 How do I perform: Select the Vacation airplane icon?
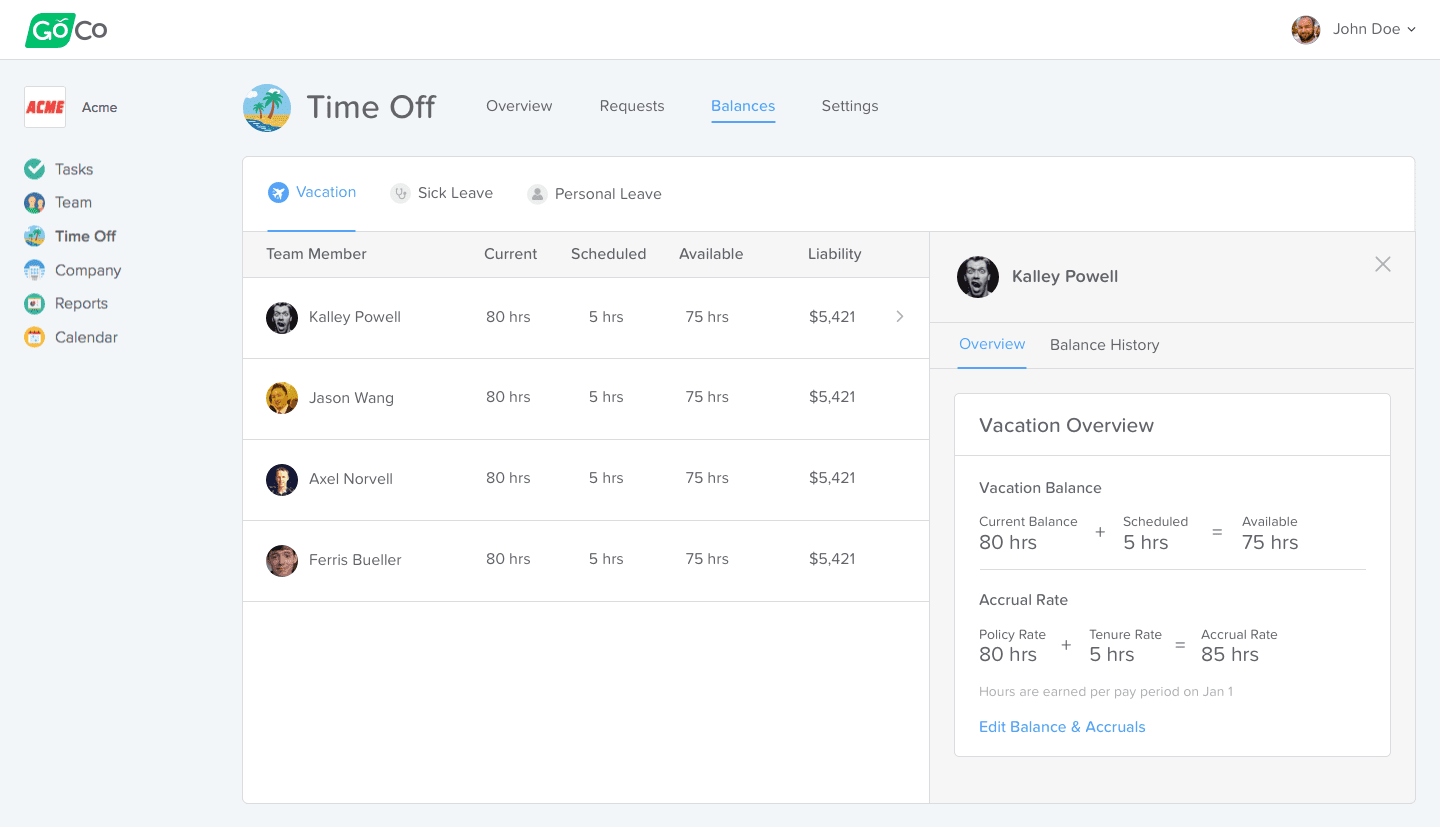pyautogui.click(x=278, y=193)
